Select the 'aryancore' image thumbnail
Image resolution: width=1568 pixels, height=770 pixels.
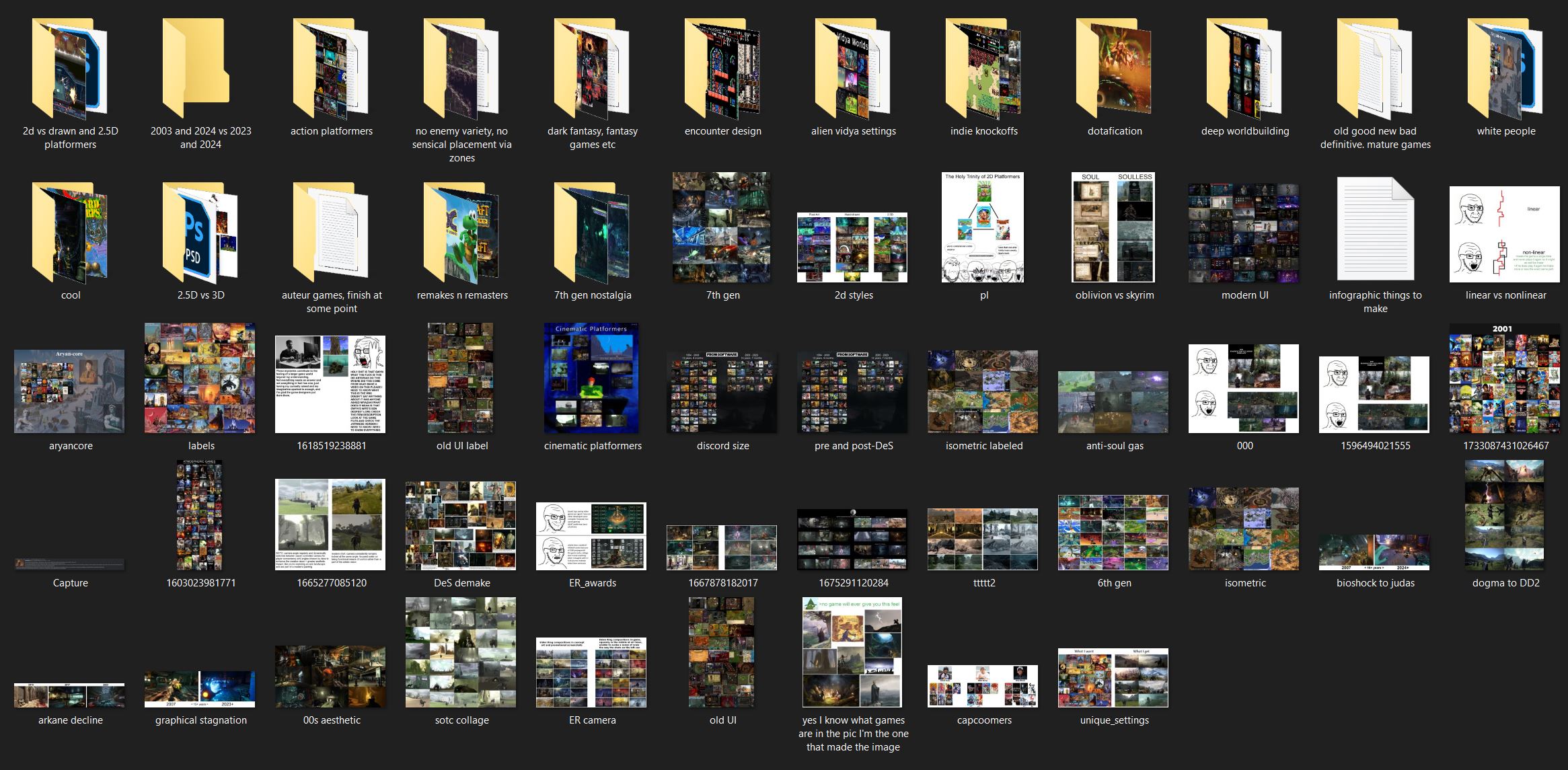(69, 391)
